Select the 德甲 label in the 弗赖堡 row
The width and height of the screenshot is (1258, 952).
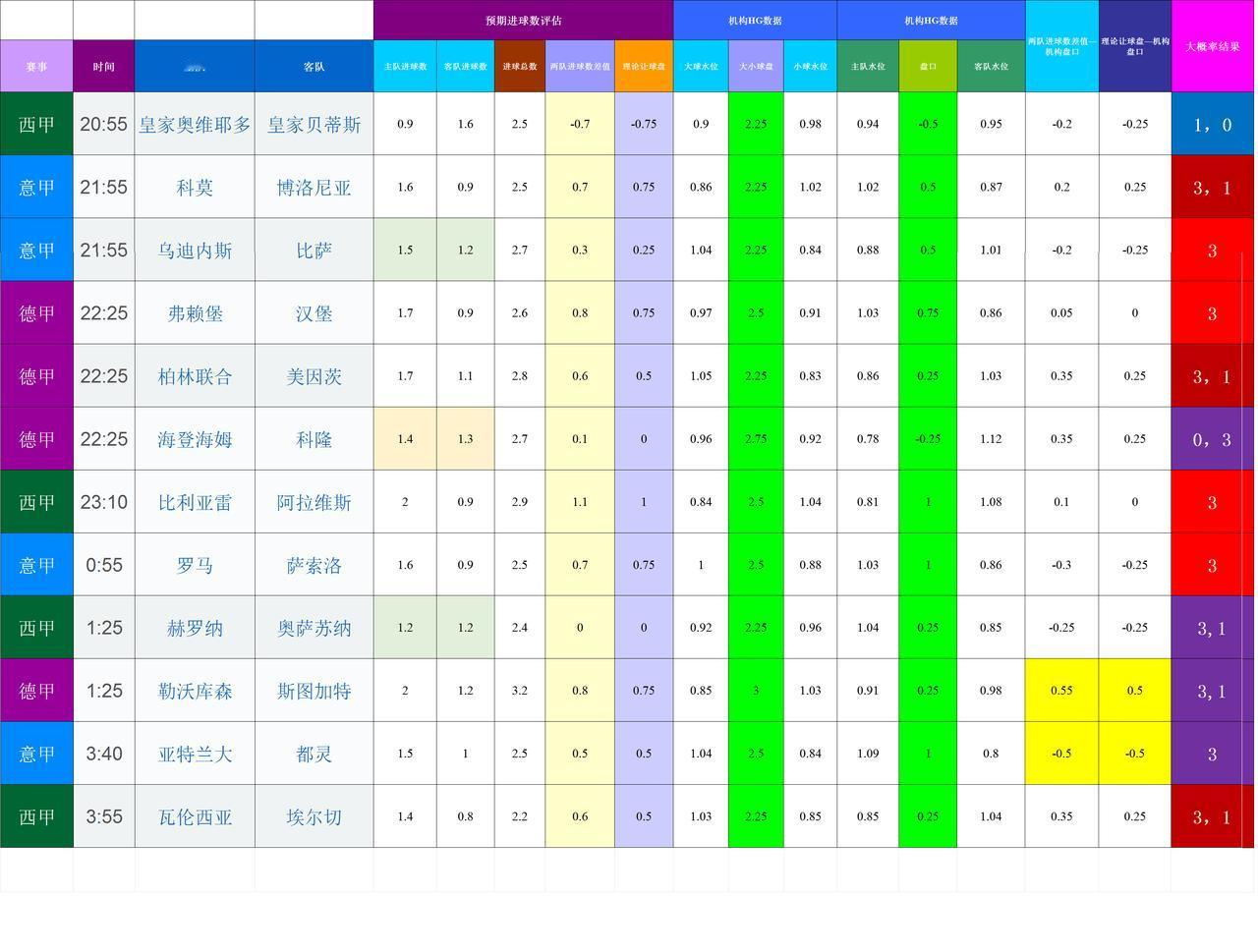tap(36, 312)
